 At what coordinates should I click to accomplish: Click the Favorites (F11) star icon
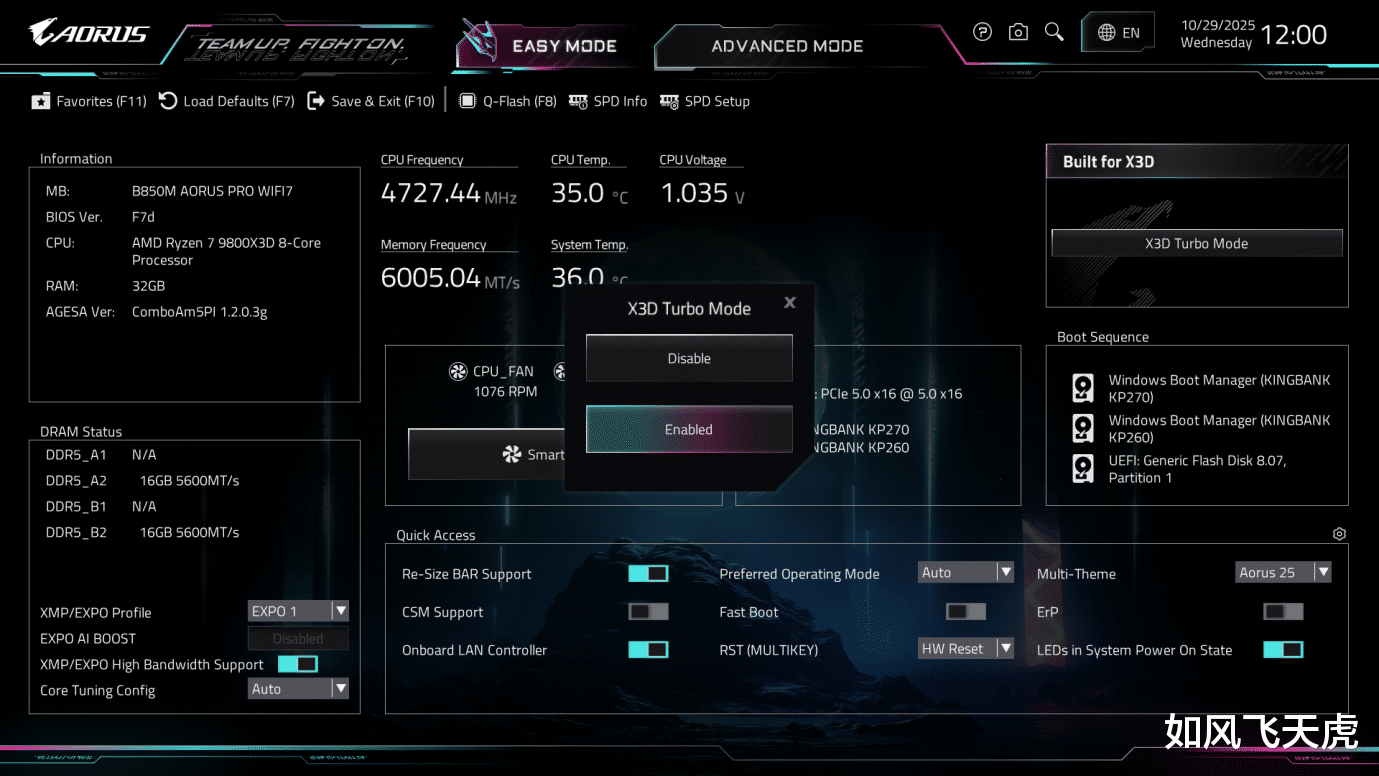pyautogui.click(x=41, y=101)
